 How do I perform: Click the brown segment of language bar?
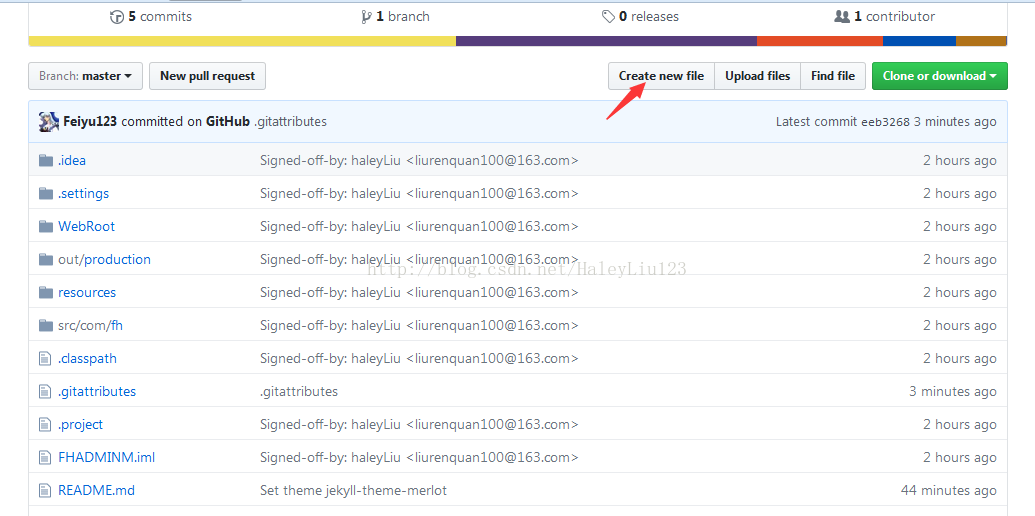982,41
